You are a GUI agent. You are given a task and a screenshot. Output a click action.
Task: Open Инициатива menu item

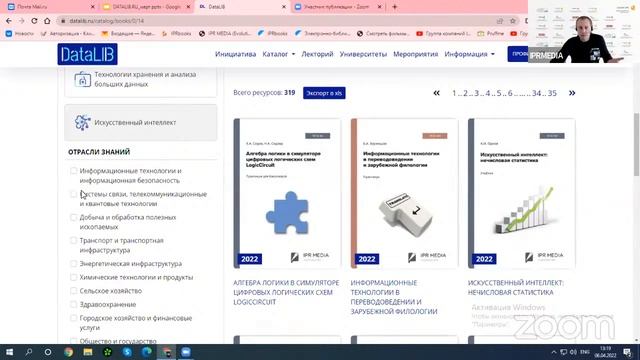click(236, 54)
